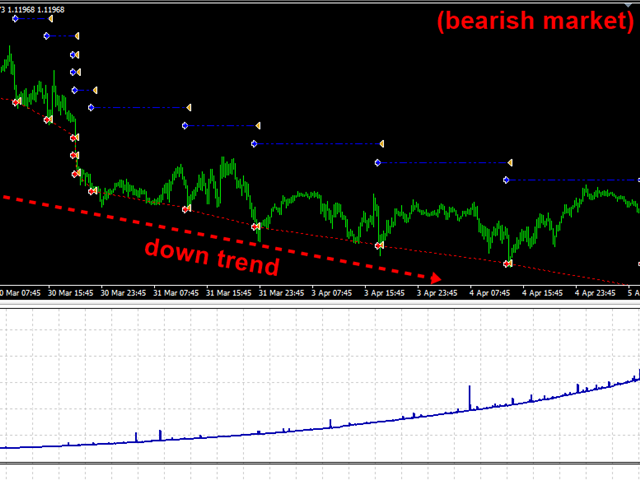
Task: Select the '4 Apr 15:45' time axis label
Action: coord(542,293)
